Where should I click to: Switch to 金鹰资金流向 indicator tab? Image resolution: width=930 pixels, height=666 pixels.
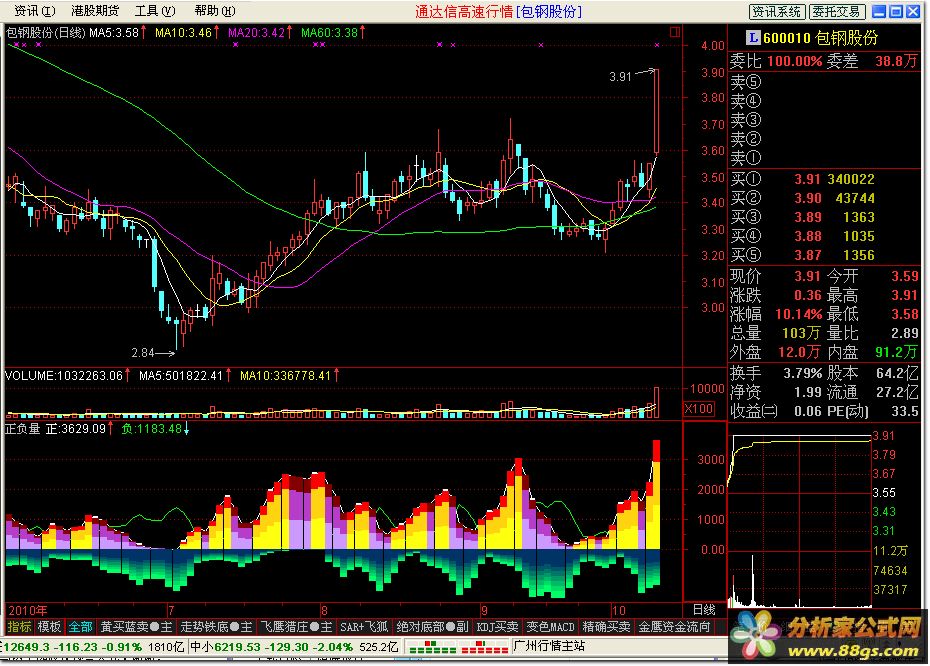point(674,626)
